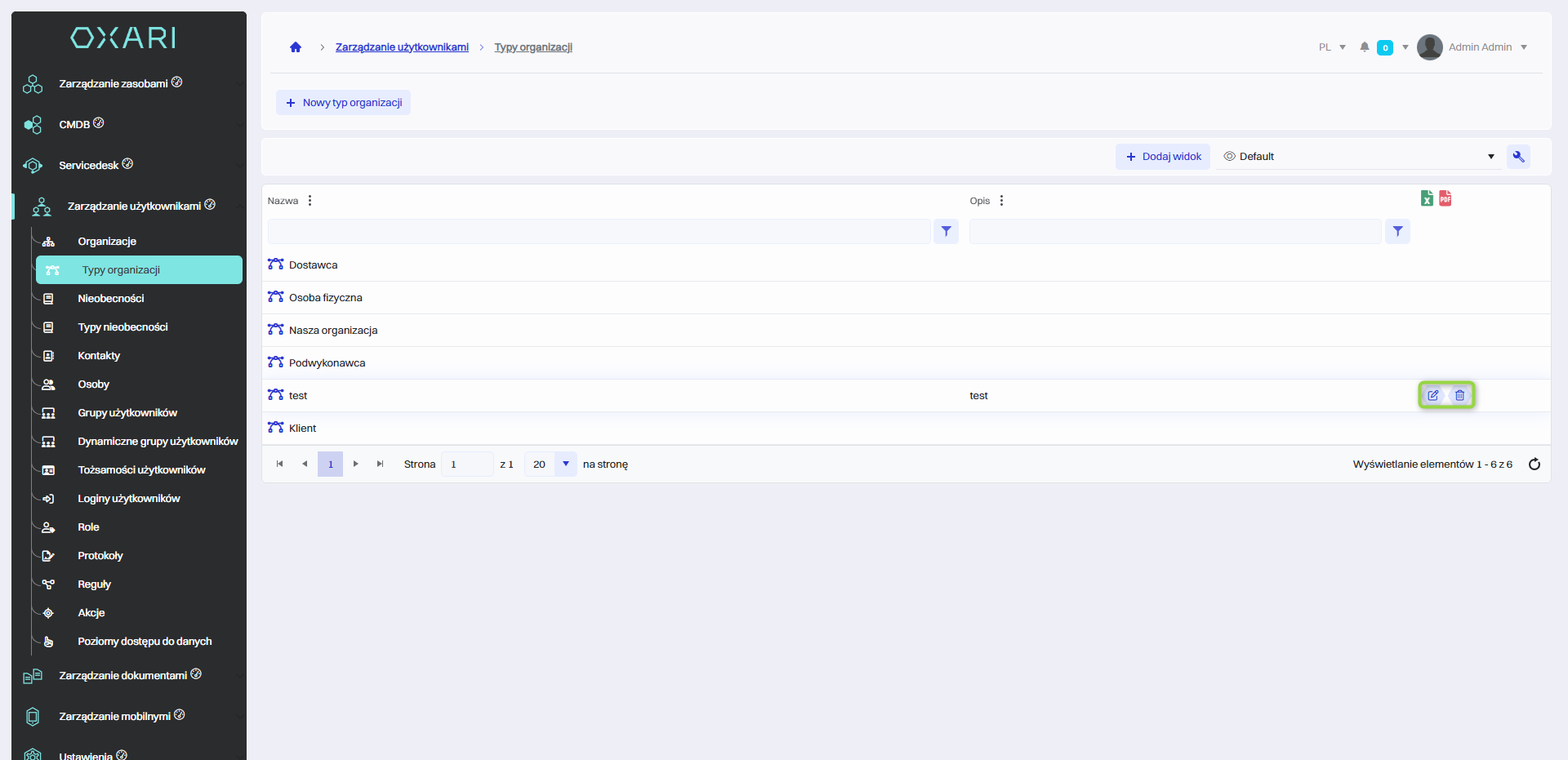Click the delete trash icon in test row
Screen dimensions: 1568x760
coord(1459,395)
